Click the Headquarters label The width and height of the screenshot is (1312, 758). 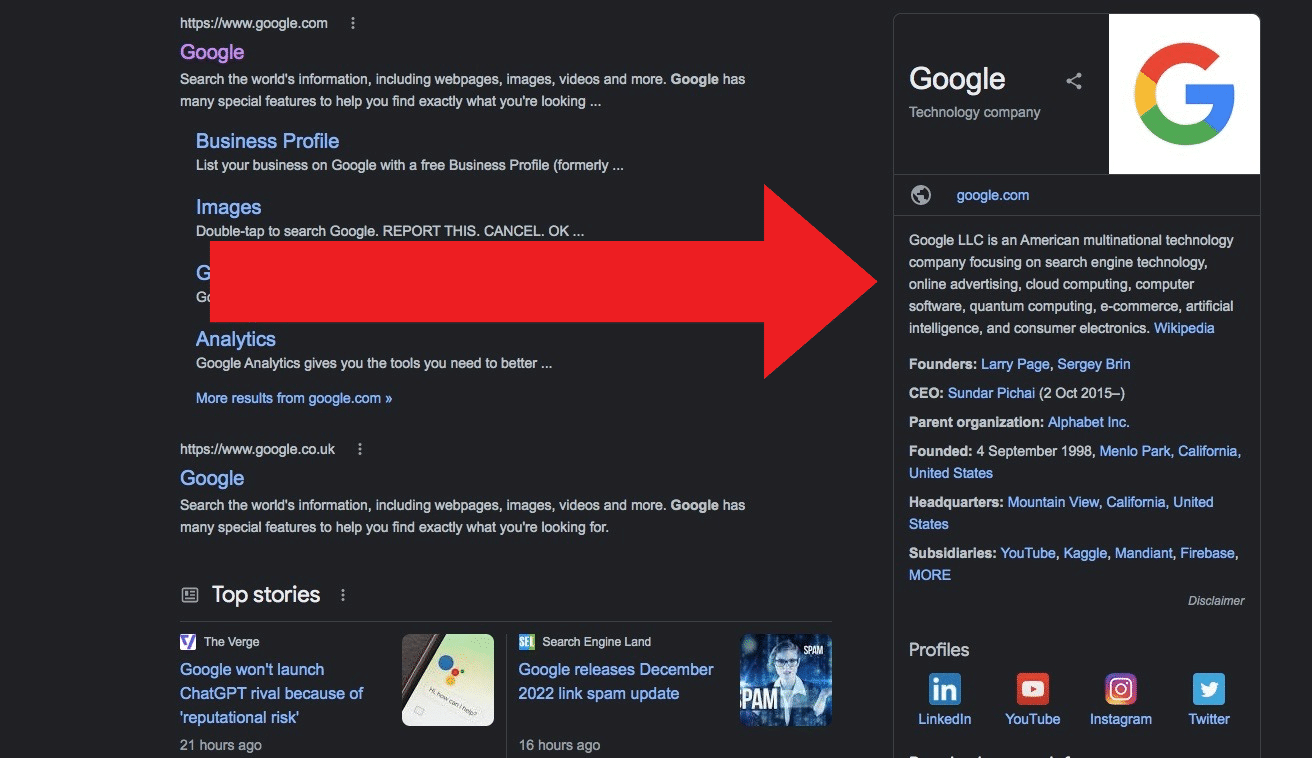click(956, 502)
